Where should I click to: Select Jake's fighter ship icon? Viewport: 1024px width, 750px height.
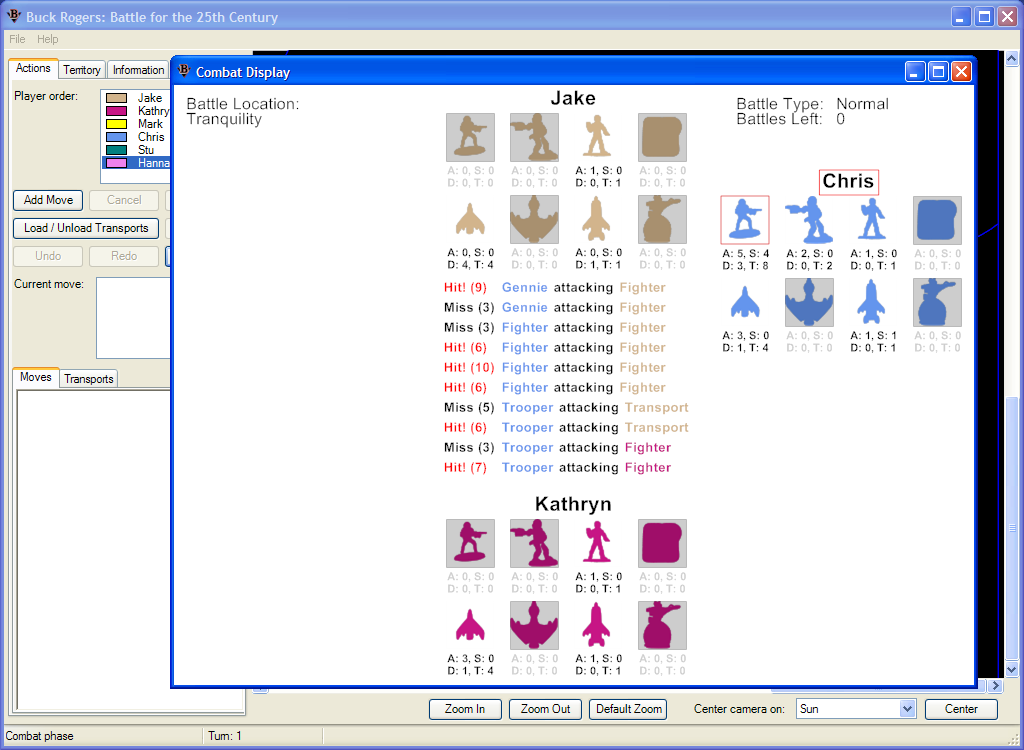(470, 220)
